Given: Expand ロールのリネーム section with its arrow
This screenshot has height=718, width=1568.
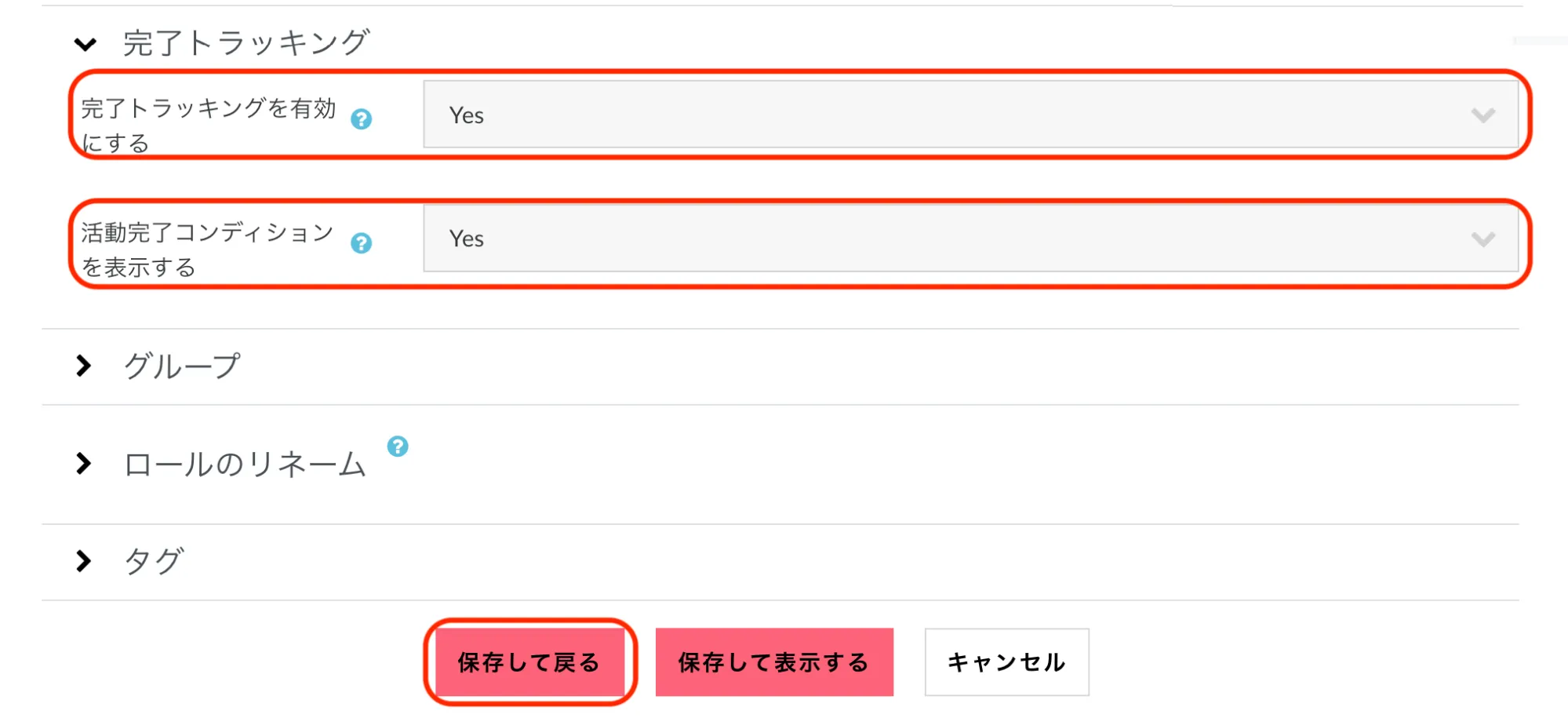Looking at the screenshot, I should (83, 464).
